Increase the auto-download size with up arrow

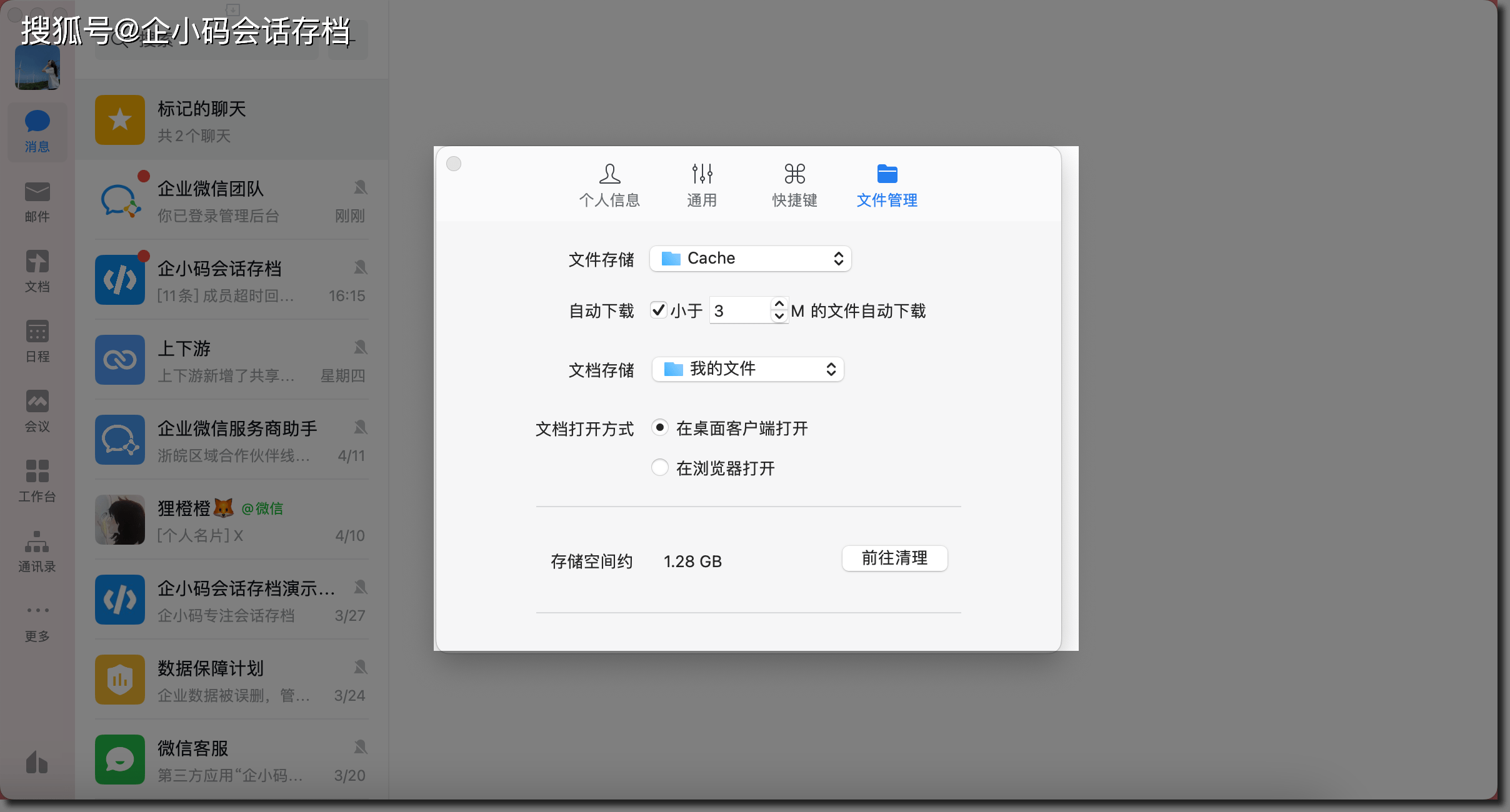[779, 304]
